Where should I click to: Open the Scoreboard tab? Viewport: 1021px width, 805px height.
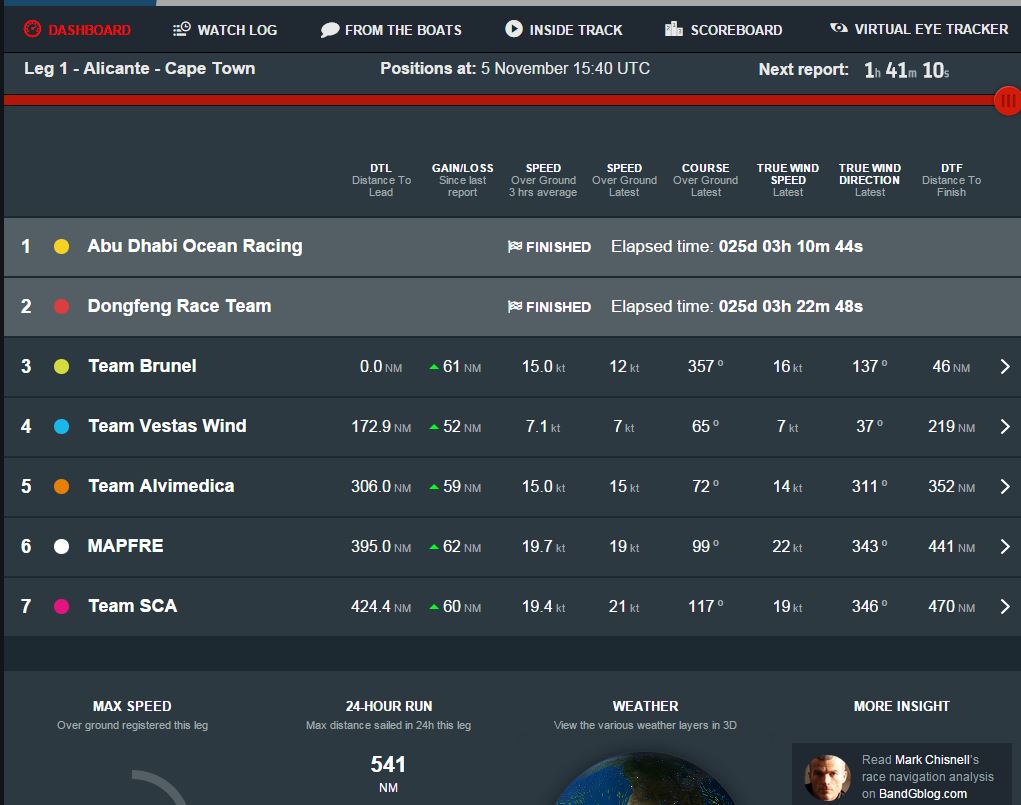(x=723, y=29)
